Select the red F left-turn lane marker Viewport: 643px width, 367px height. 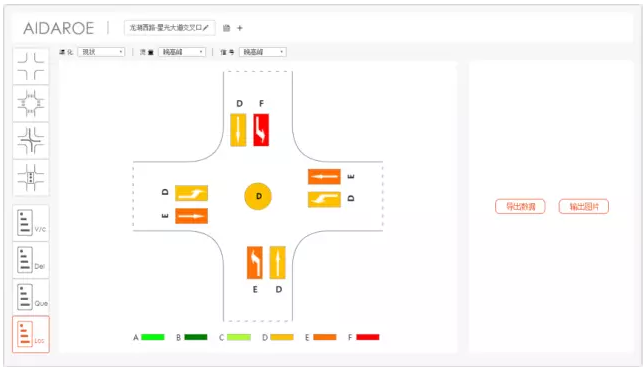(x=261, y=130)
